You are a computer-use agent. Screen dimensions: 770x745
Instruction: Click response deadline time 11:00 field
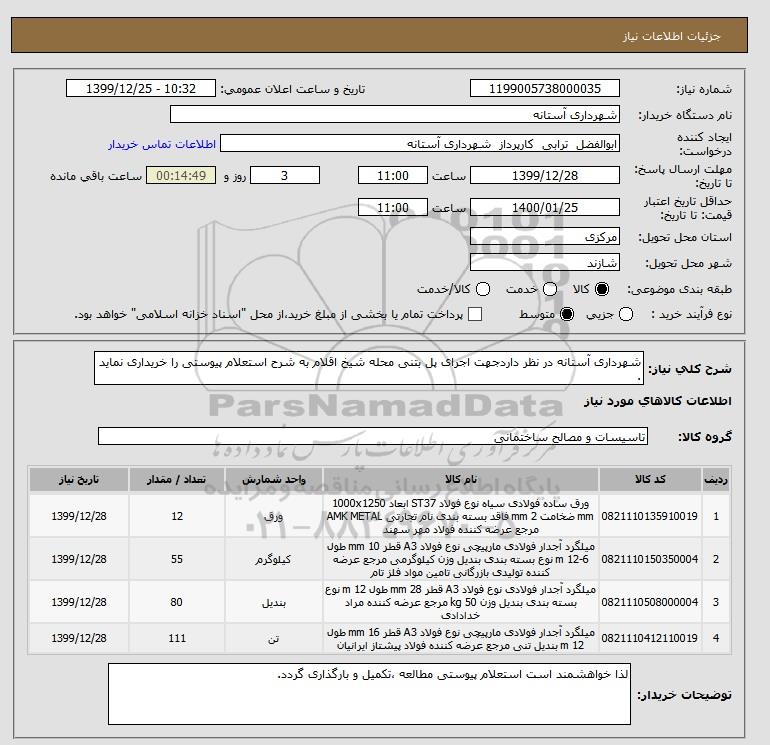(x=393, y=175)
